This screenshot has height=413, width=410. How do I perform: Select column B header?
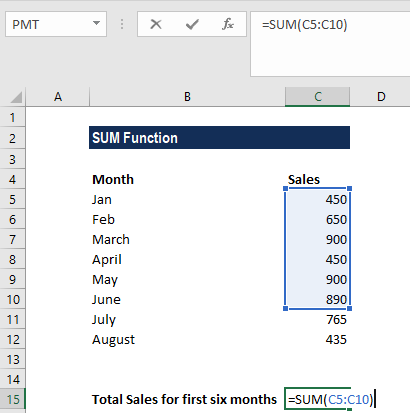coord(187,97)
